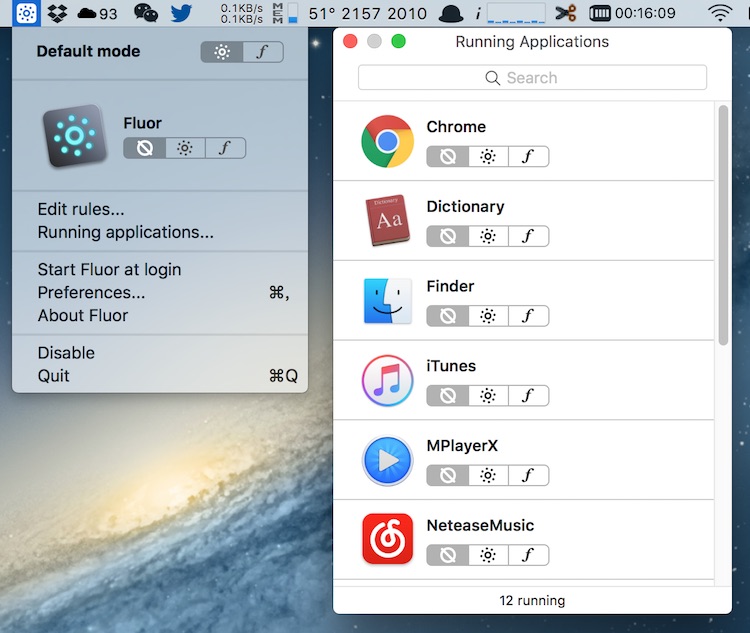This screenshot has width=750, height=633.
Task: Set Chrome to media keys (sun) mode
Action: pos(488,156)
